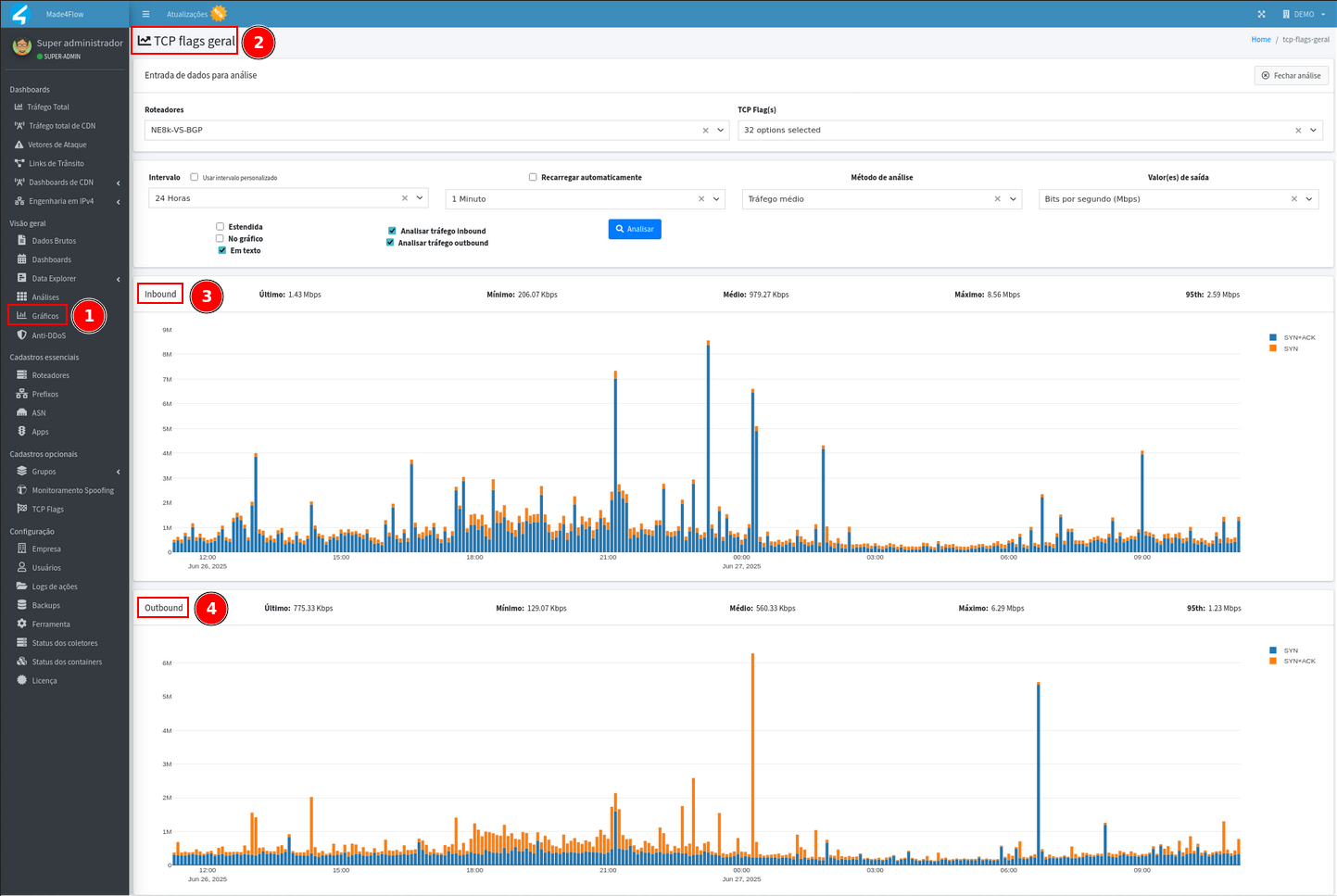Viewport: 1337px width, 896px height.
Task: Click the Apps database icon
Action: (x=22, y=431)
